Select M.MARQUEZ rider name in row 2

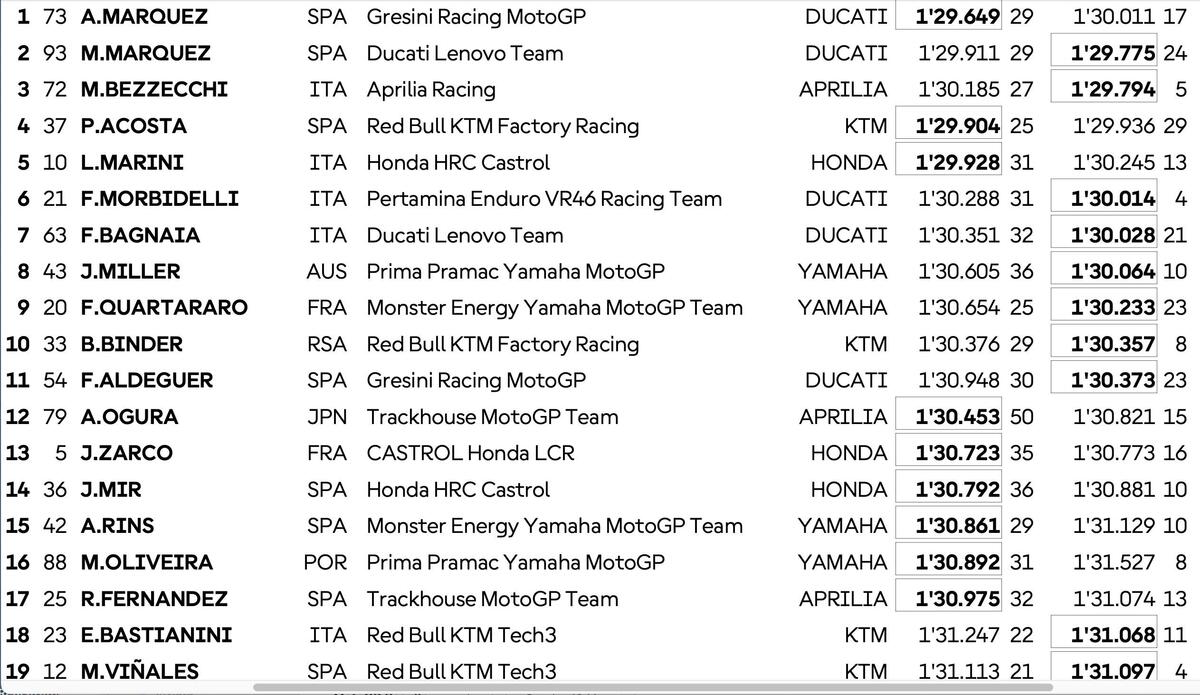point(146,53)
